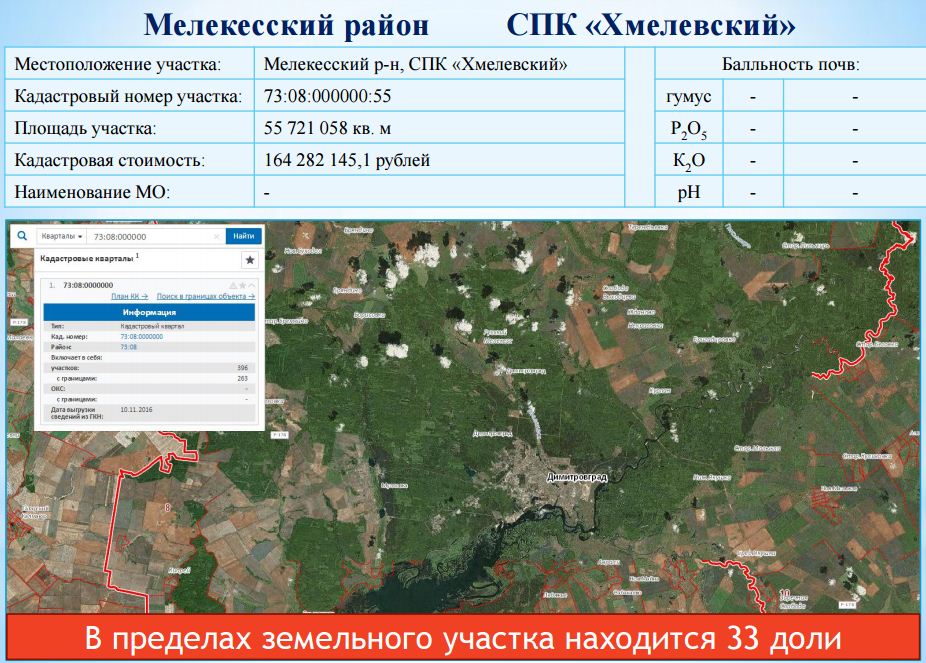Clear the search field with the X icon
Image resolution: width=926 pixels, height=663 pixels.
coord(217,237)
